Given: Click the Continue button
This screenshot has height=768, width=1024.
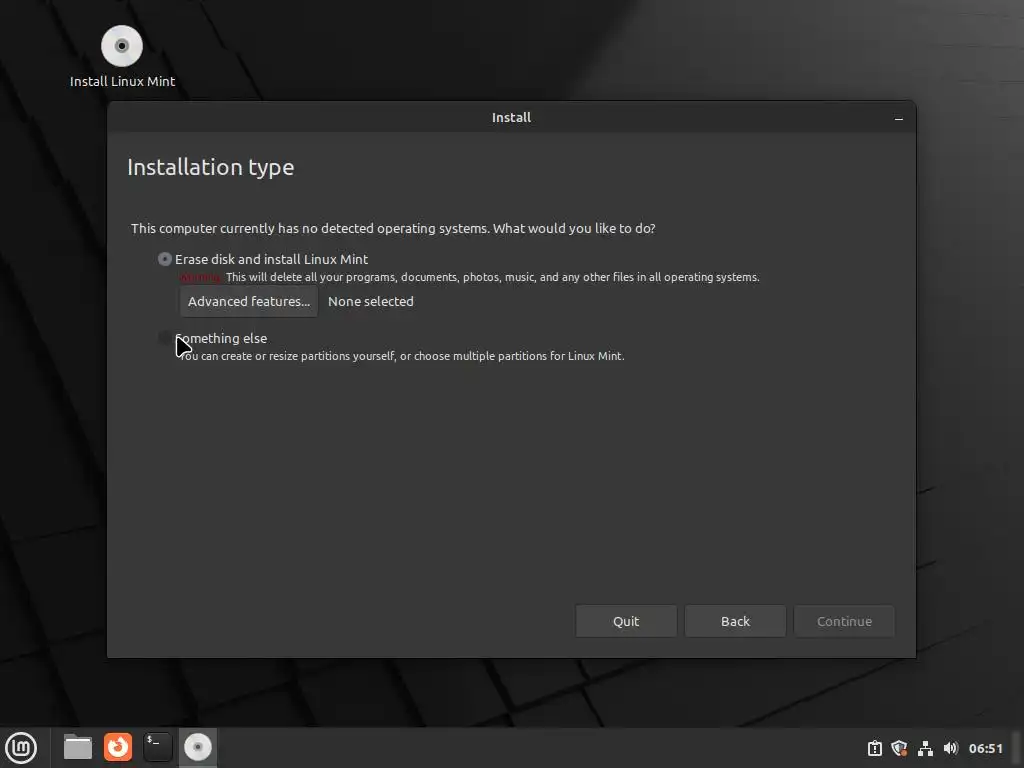Looking at the screenshot, I should [x=844, y=621].
